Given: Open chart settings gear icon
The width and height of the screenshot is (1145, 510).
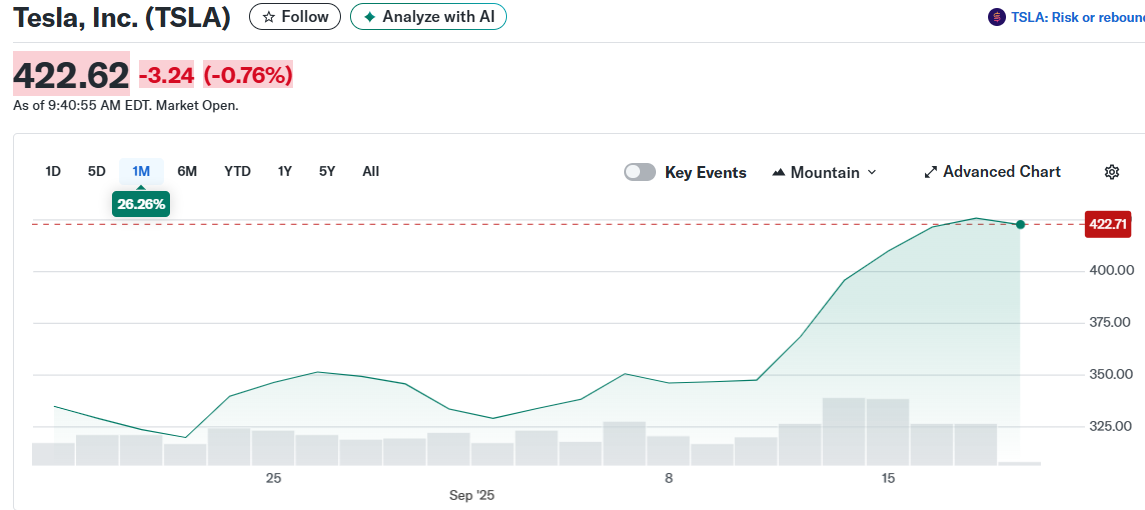Looking at the screenshot, I should pyautogui.click(x=1111, y=172).
